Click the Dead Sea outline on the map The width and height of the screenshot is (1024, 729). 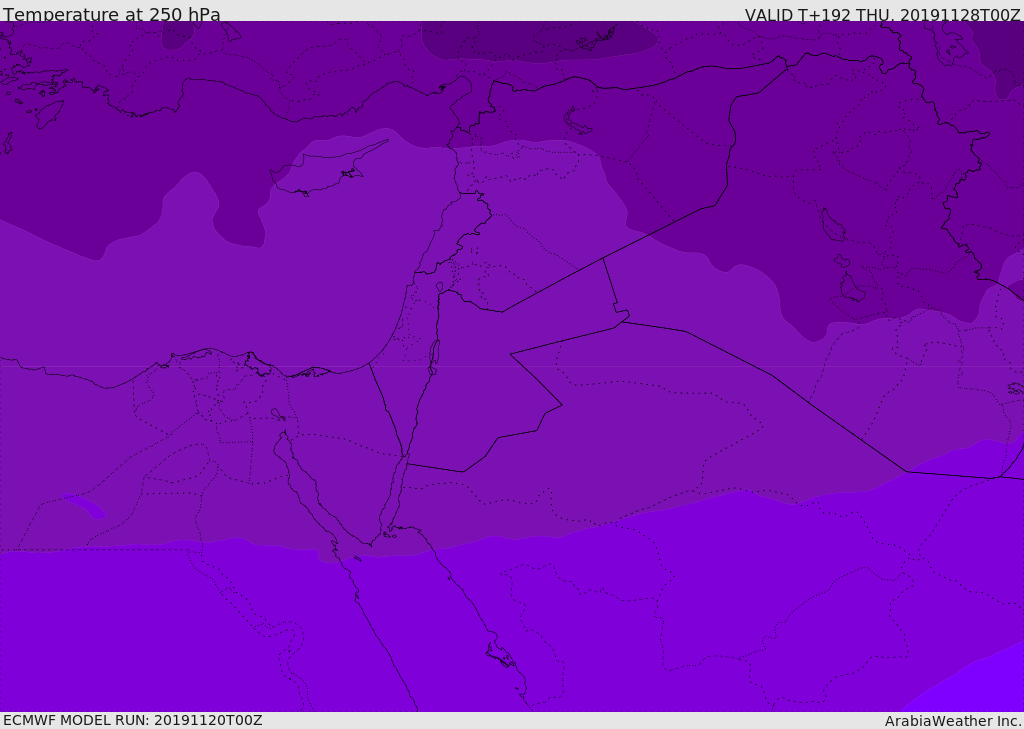[x=433, y=357]
